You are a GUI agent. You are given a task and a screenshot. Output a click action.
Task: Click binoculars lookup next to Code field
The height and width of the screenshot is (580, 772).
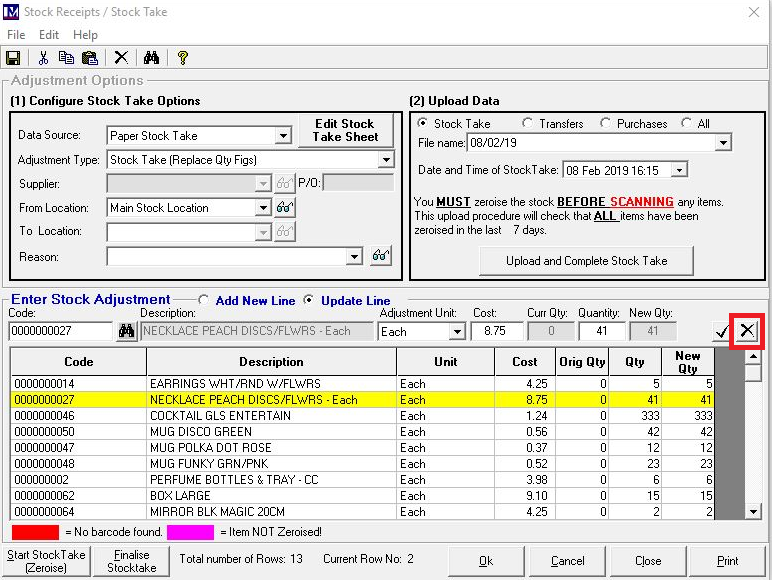pyautogui.click(x=127, y=332)
